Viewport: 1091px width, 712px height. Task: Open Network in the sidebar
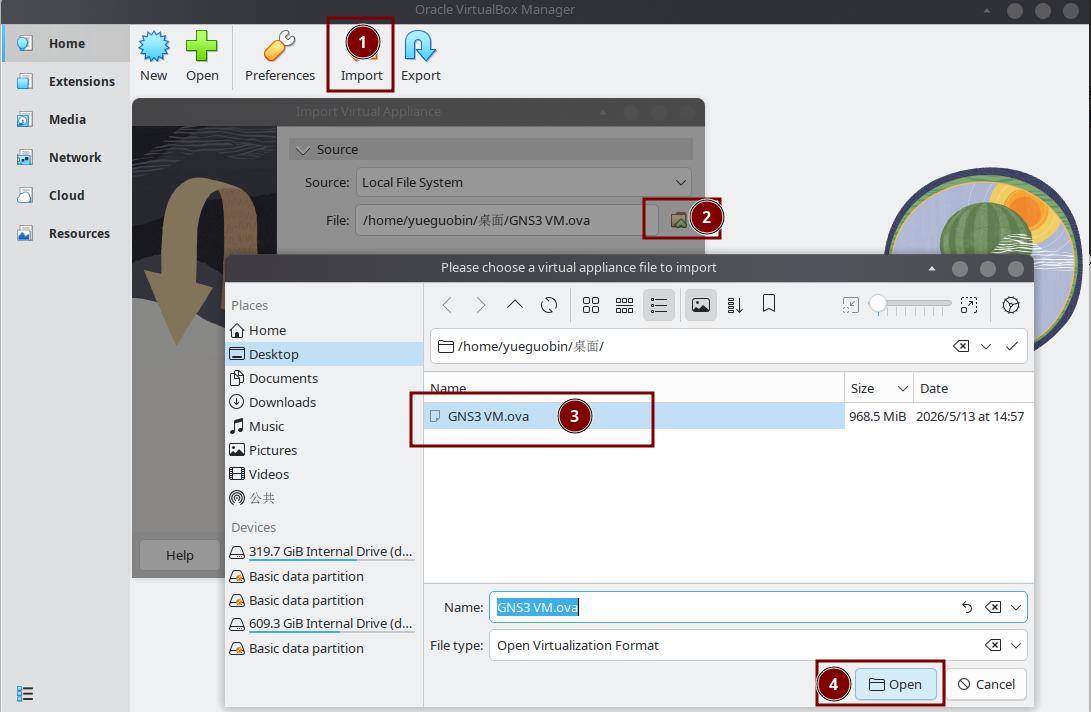(67, 157)
